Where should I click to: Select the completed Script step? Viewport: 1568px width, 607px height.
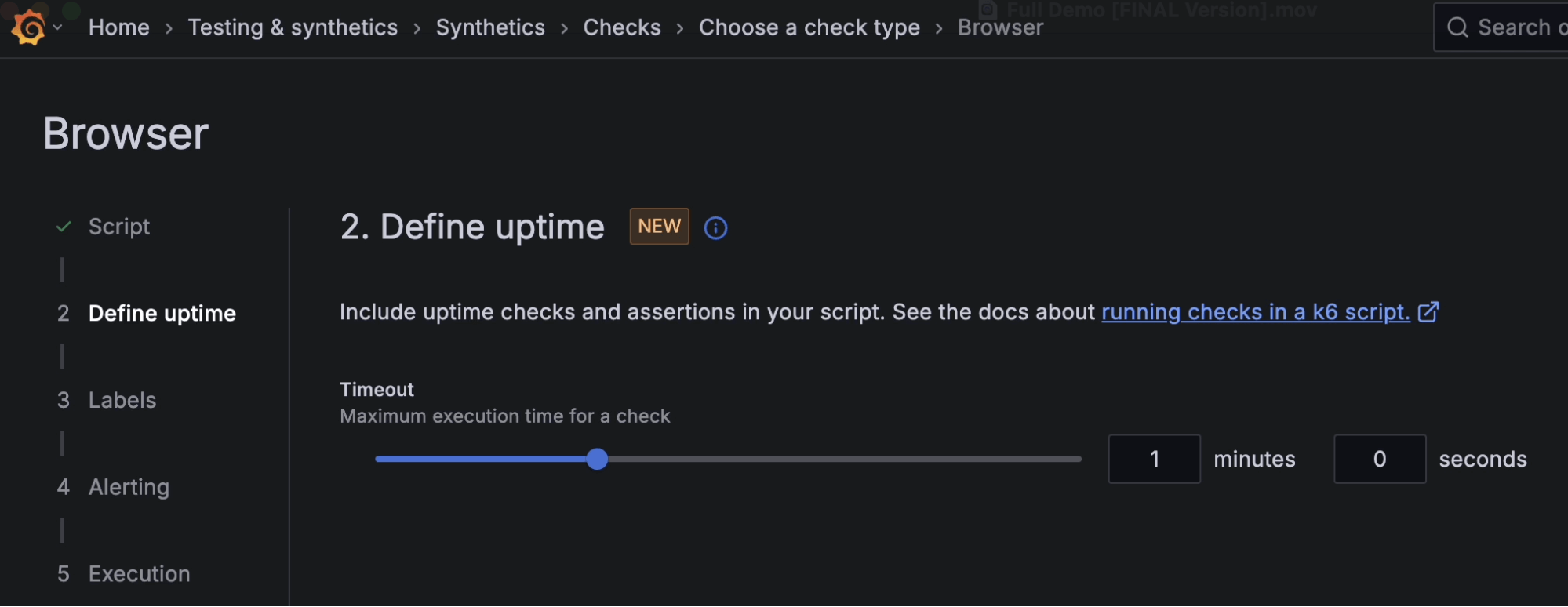(118, 227)
